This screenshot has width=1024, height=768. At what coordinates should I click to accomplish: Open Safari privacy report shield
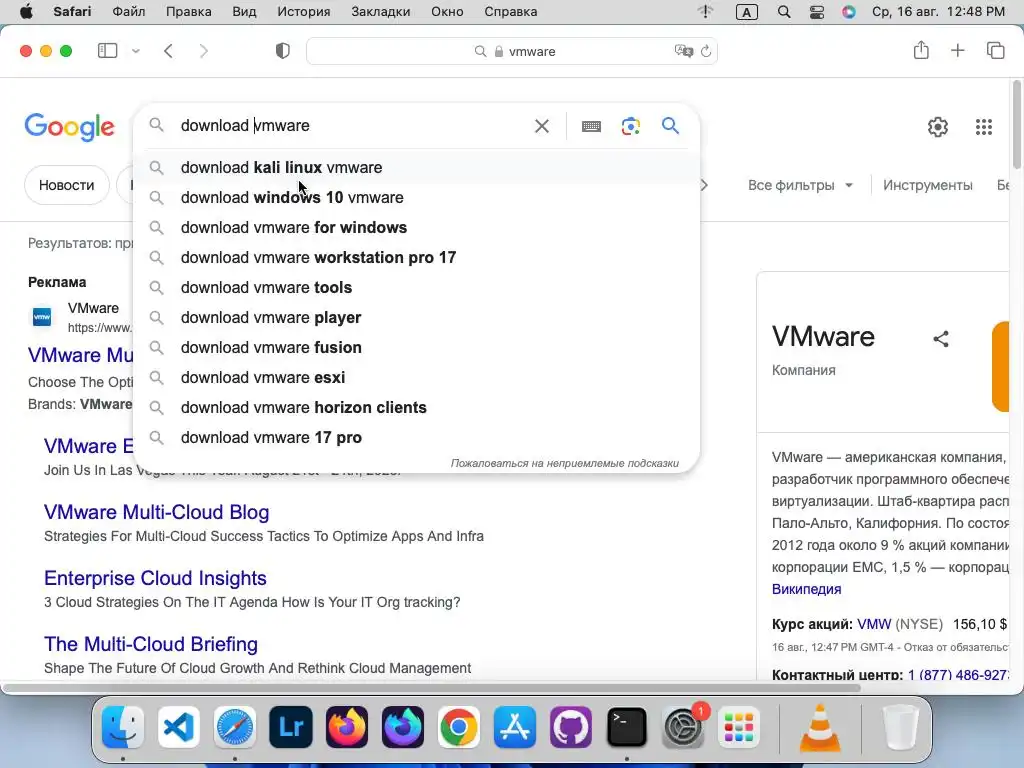[x=283, y=51]
